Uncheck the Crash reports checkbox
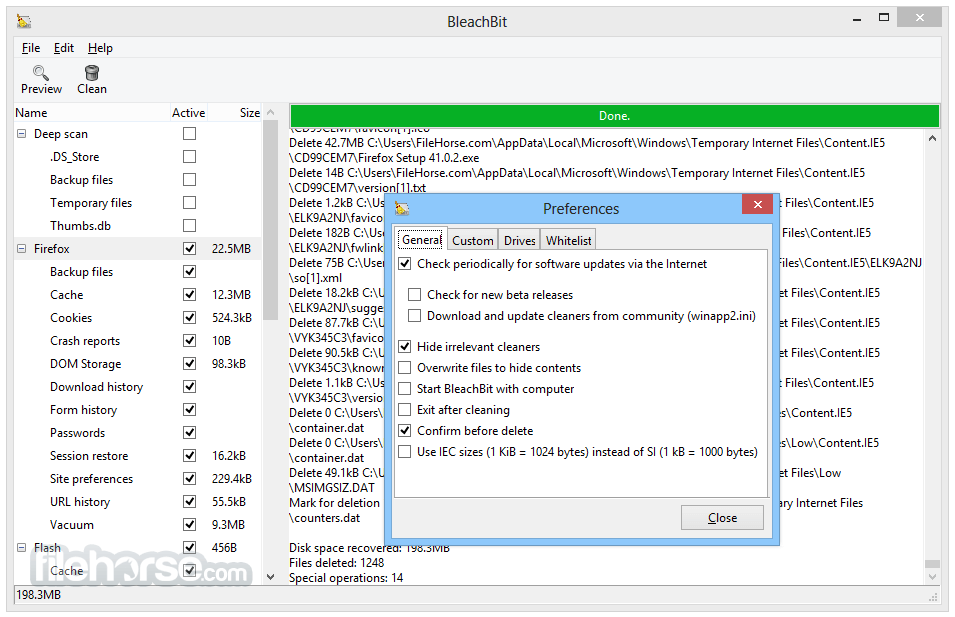This screenshot has height=617, width=955. click(x=189, y=340)
